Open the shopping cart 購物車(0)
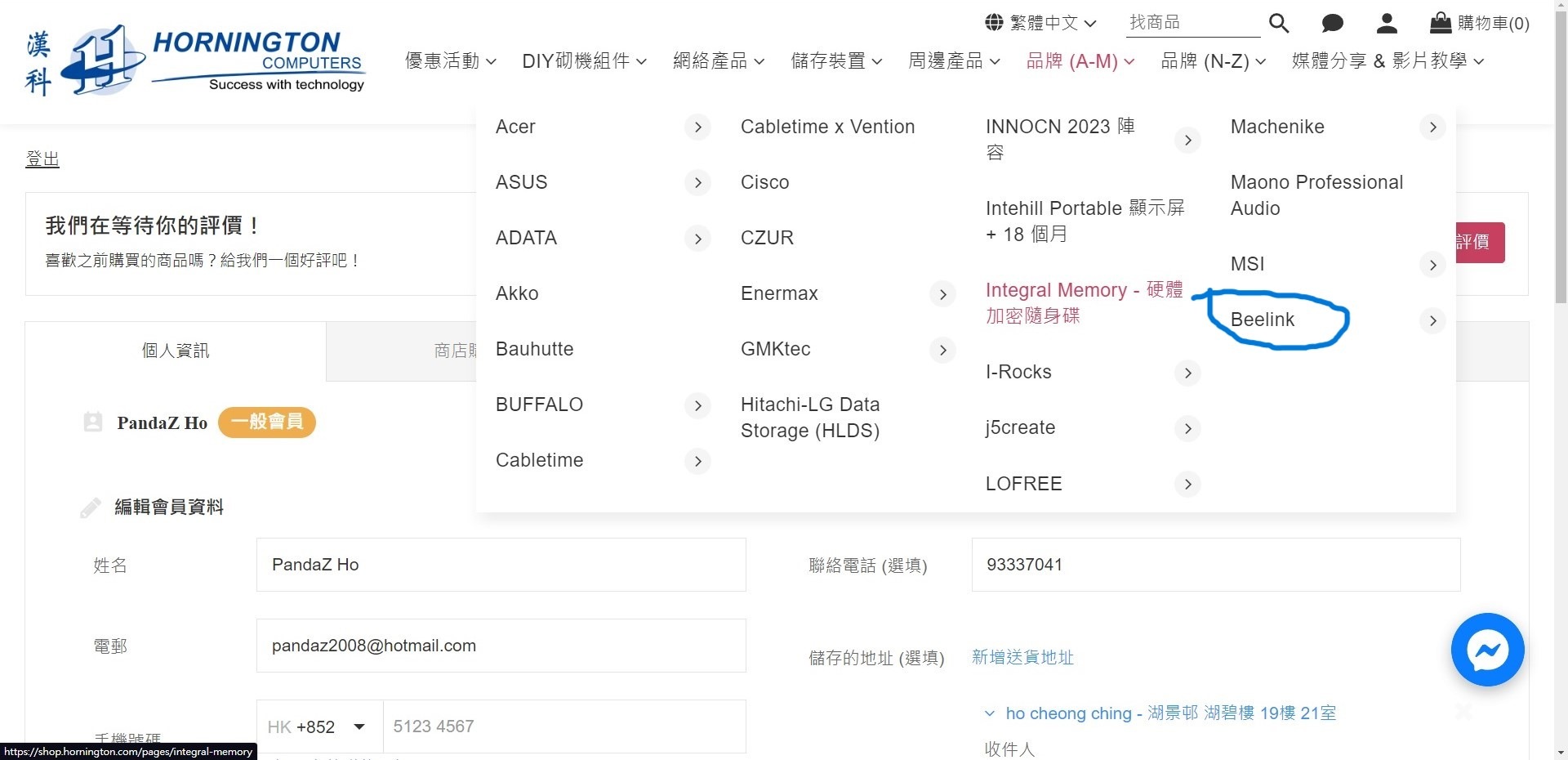Screen dimensions: 1568x760 (1480, 23)
